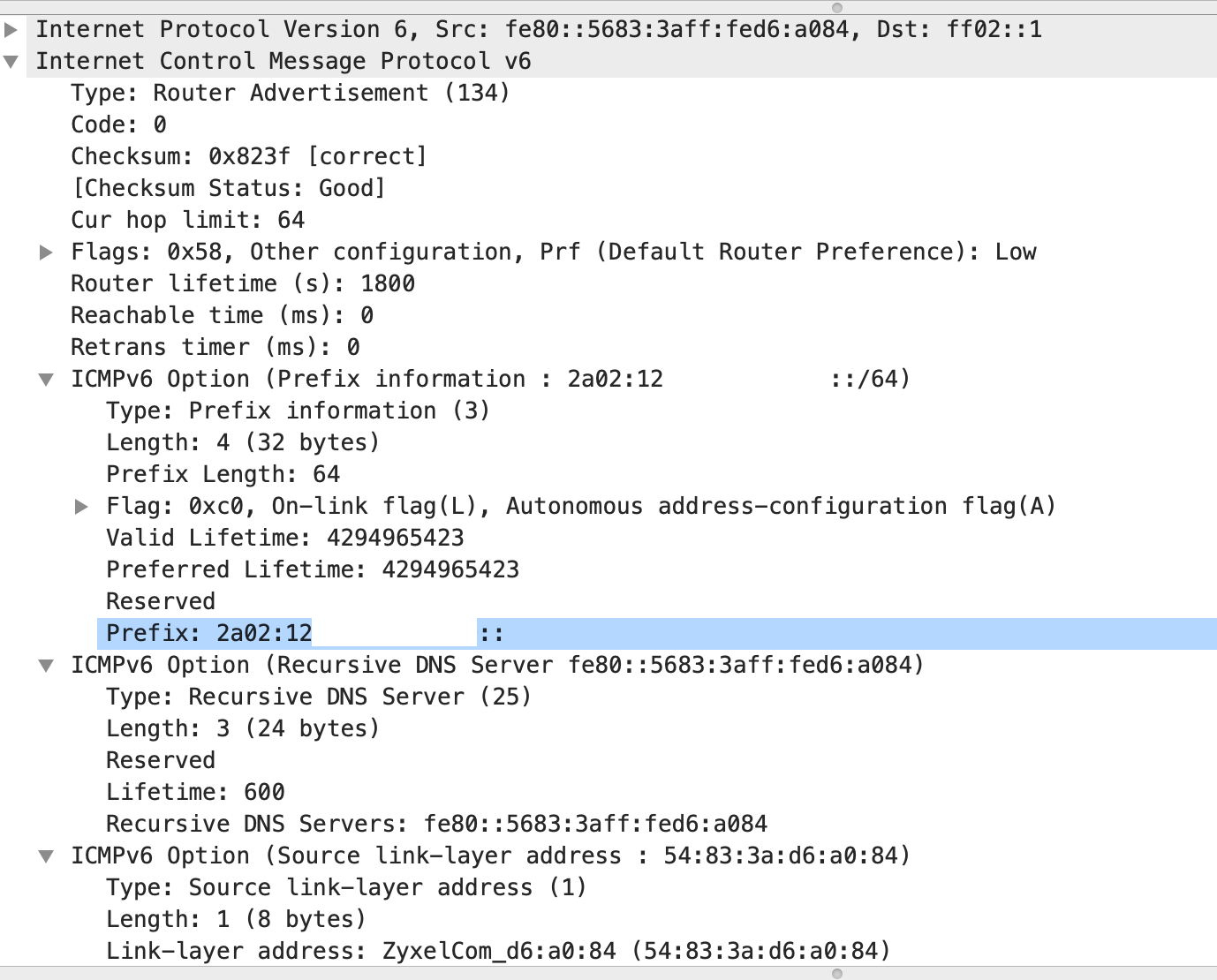This screenshot has width=1217, height=980.
Task: Collapse the Internet Control Message Protocol v6 tree
Action: [11, 61]
